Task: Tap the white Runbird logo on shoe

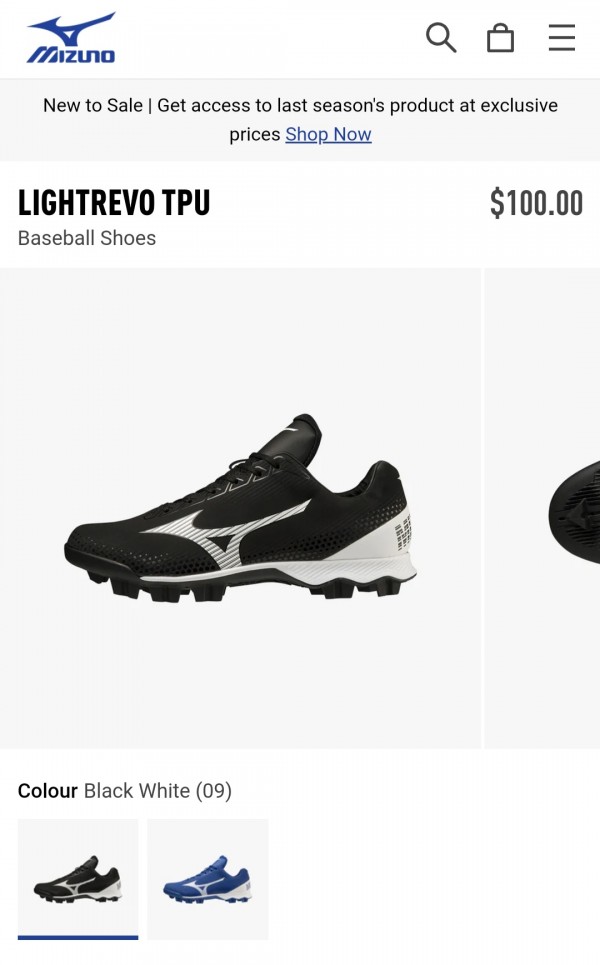Action: tap(226, 532)
